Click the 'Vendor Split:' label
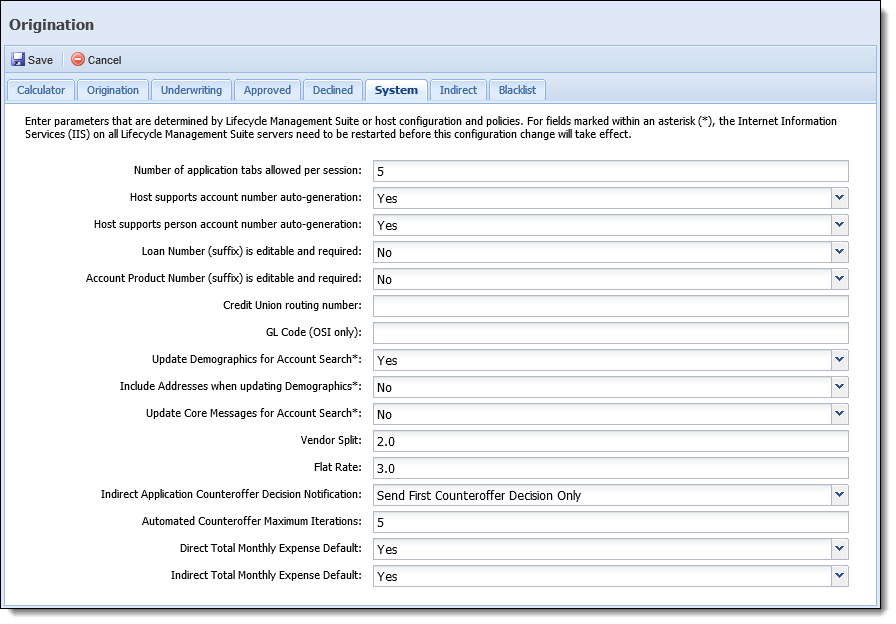 pyautogui.click(x=331, y=440)
